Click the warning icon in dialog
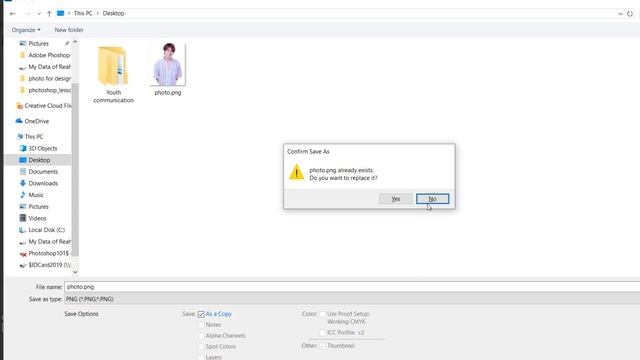This screenshot has height=360, width=640. [x=296, y=172]
